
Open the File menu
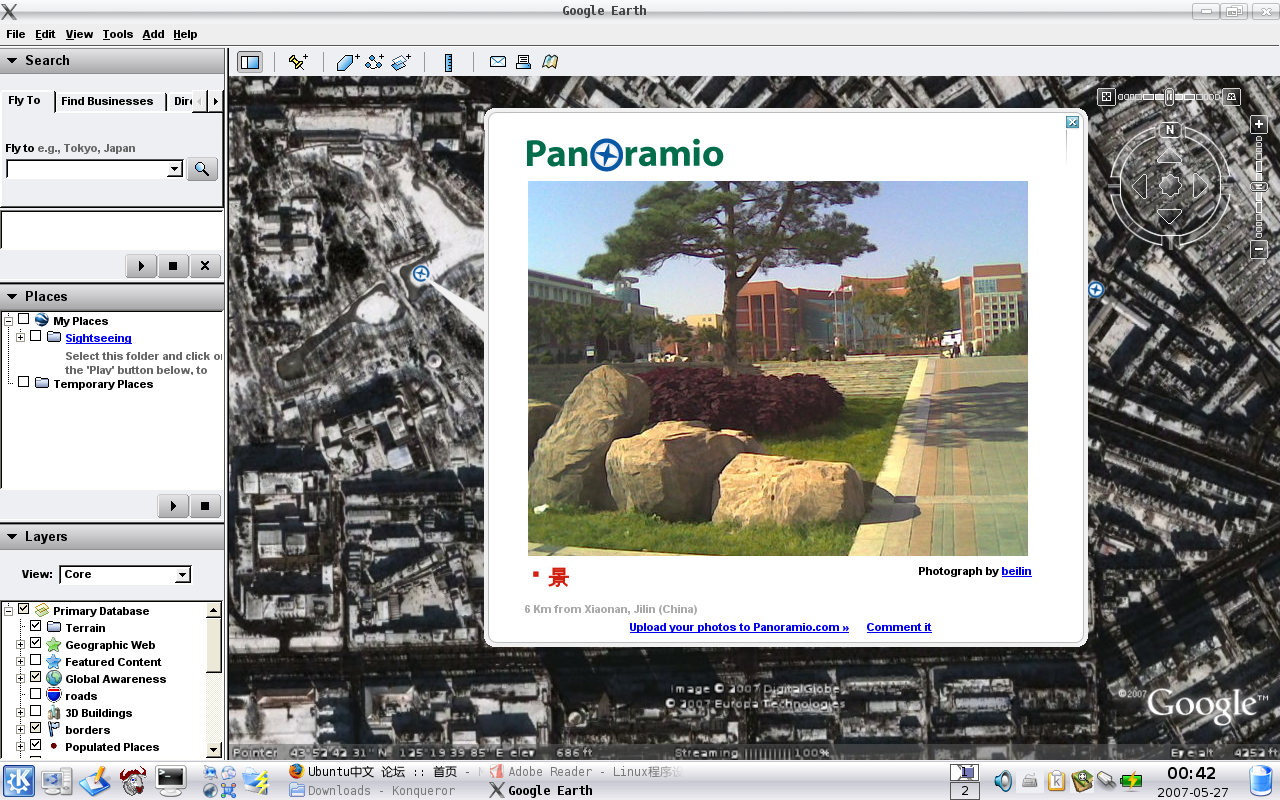point(15,34)
